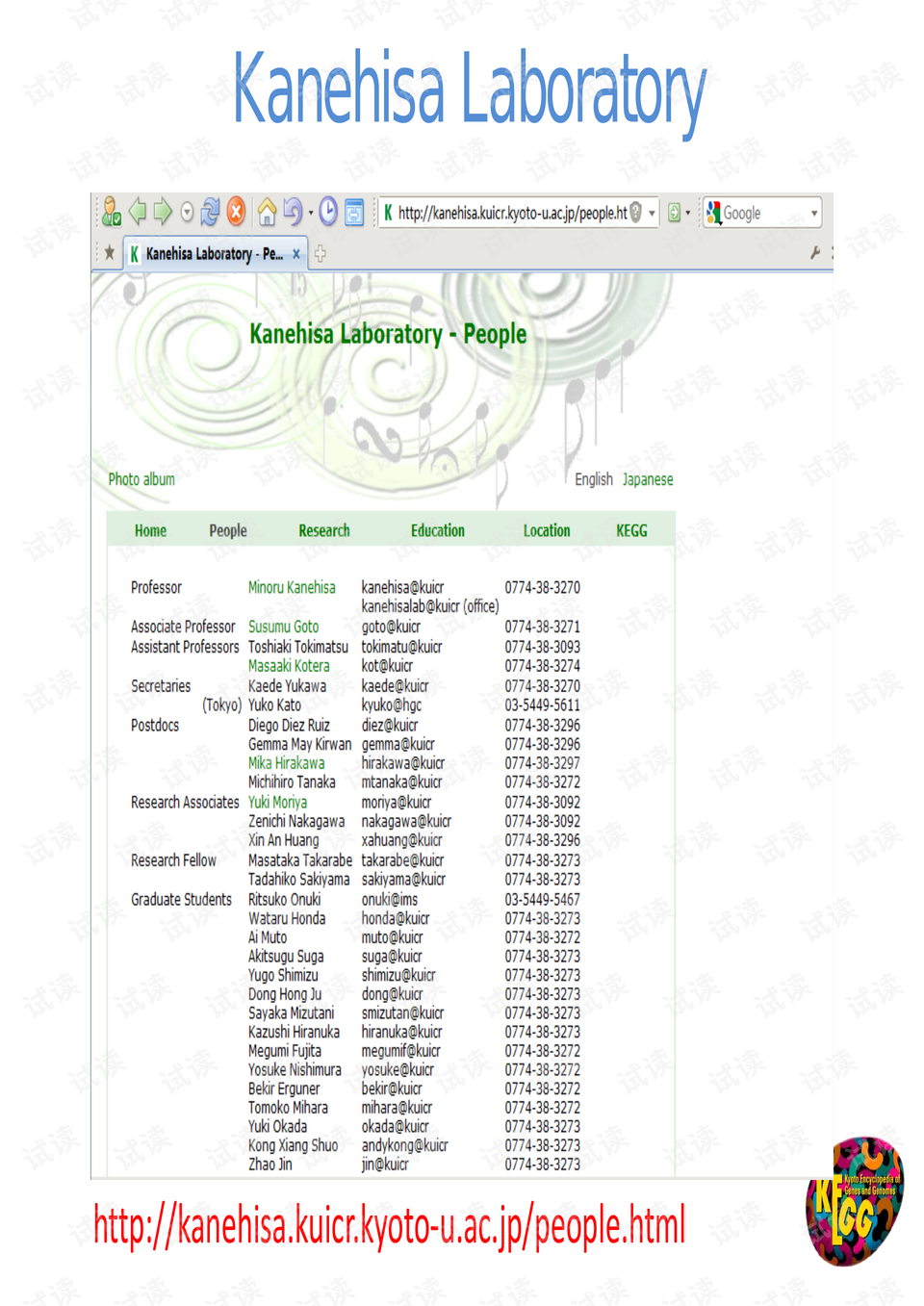
Task: Open a new tab with the plus button
Action: [319, 253]
